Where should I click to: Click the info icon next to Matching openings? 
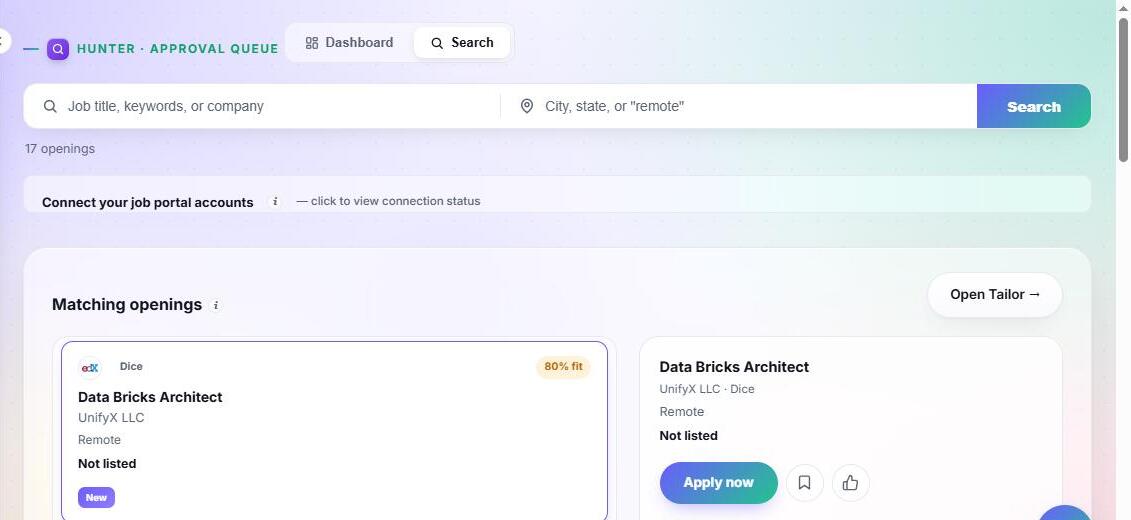click(215, 305)
